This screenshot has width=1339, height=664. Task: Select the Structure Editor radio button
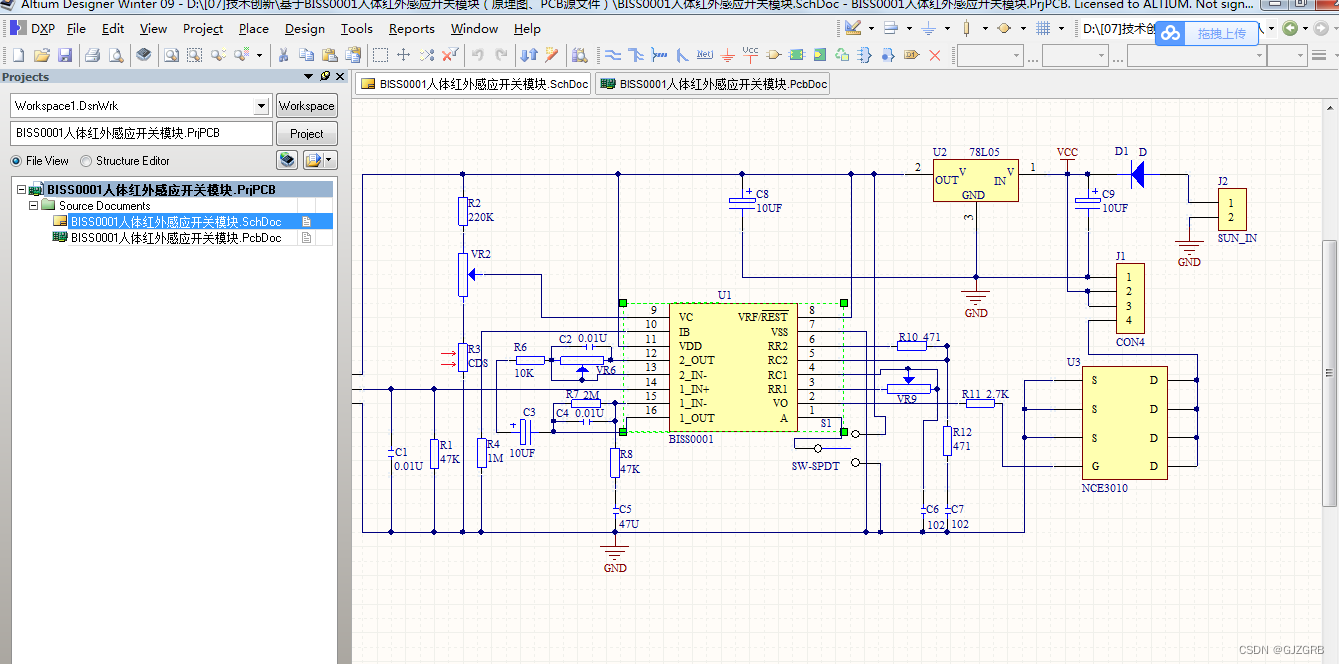[x=86, y=160]
